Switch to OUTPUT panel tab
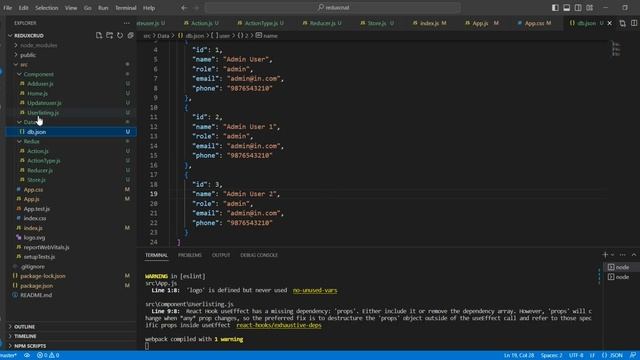This screenshot has width=640, height=360. (221, 255)
